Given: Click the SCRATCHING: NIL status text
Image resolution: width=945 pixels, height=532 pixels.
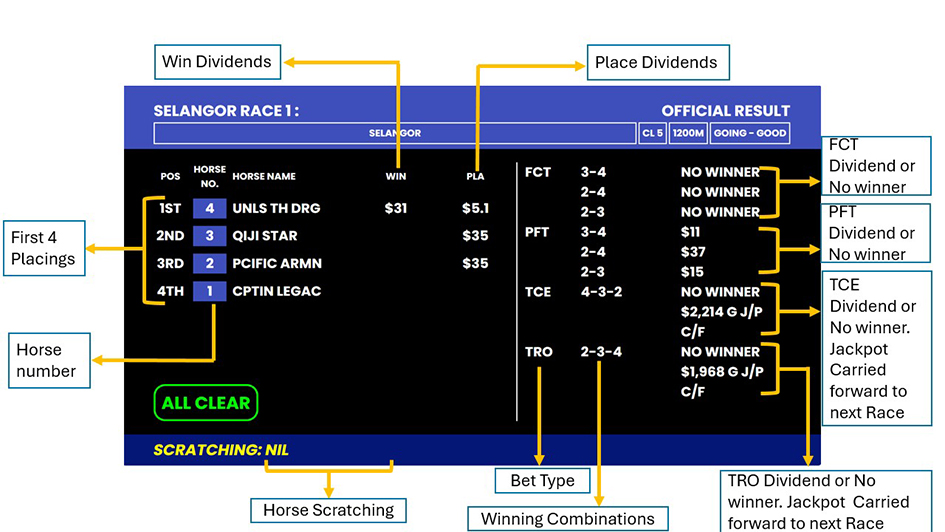Looking at the screenshot, I should (x=221, y=450).
